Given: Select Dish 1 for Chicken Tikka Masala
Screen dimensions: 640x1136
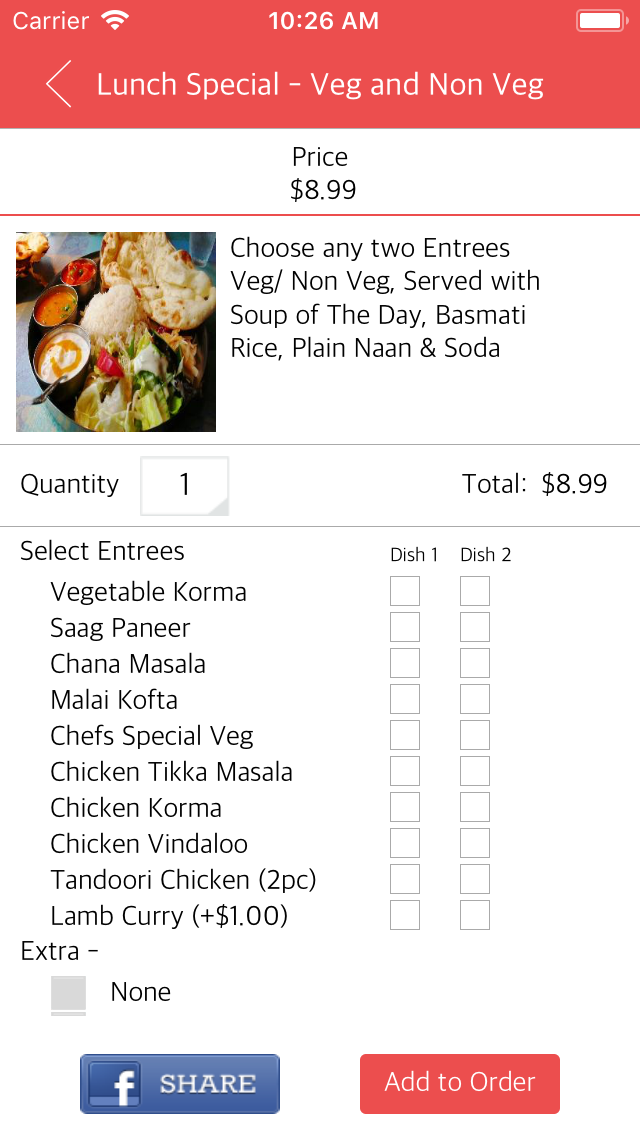Looking at the screenshot, I should click(405, 772).
